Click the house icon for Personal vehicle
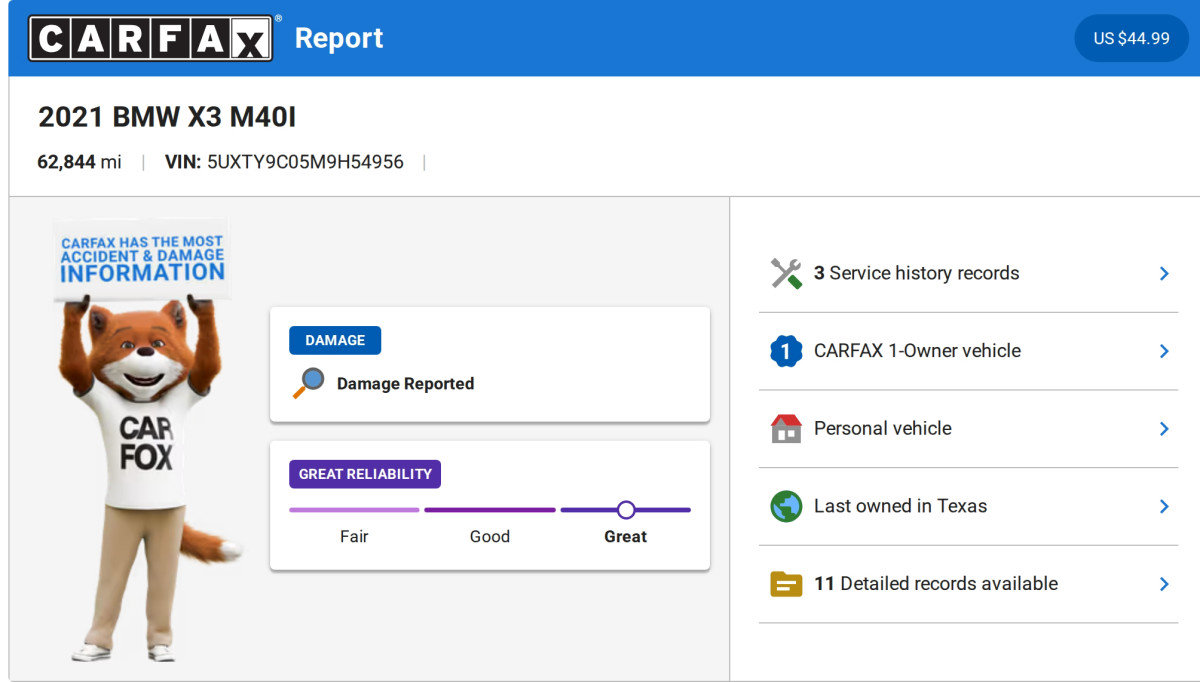 pyautogui.click(x=786, y=428)
